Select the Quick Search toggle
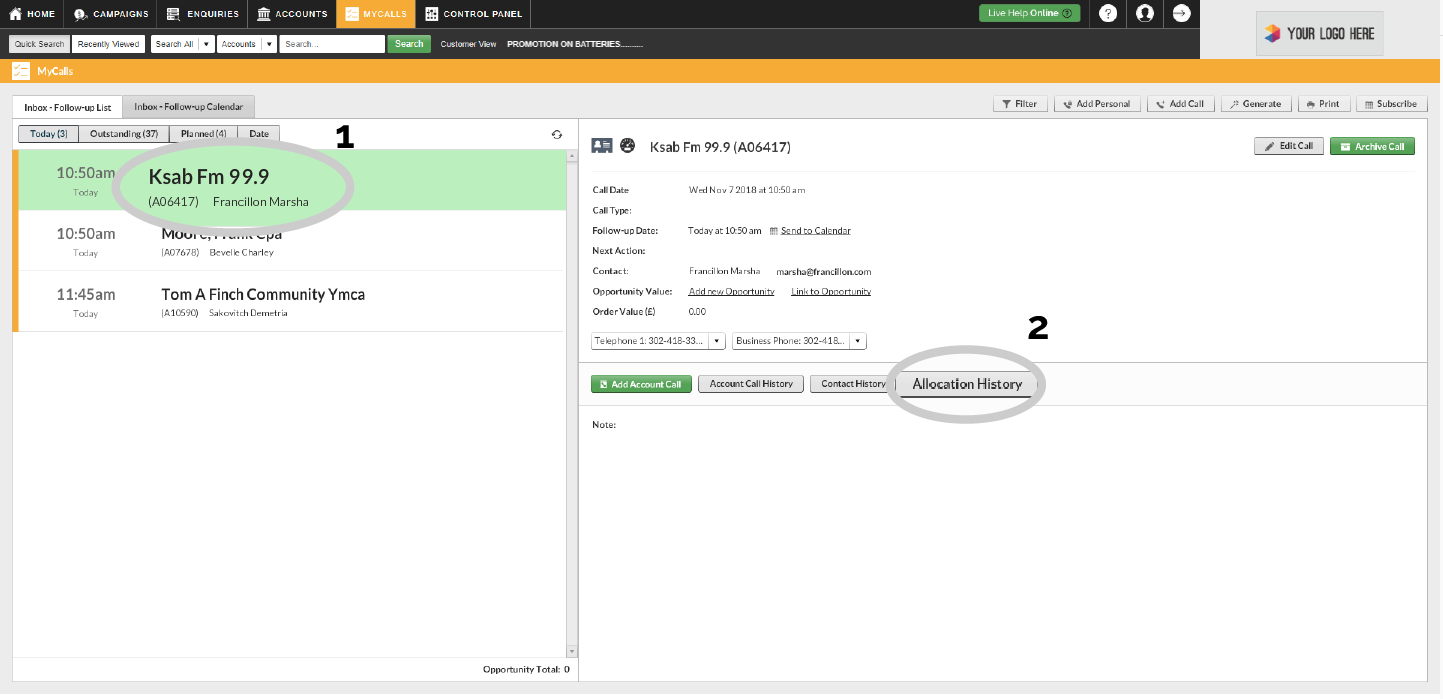Image resolution: width=1443 pixels, height=699 pixels. (x=39, y=44)
